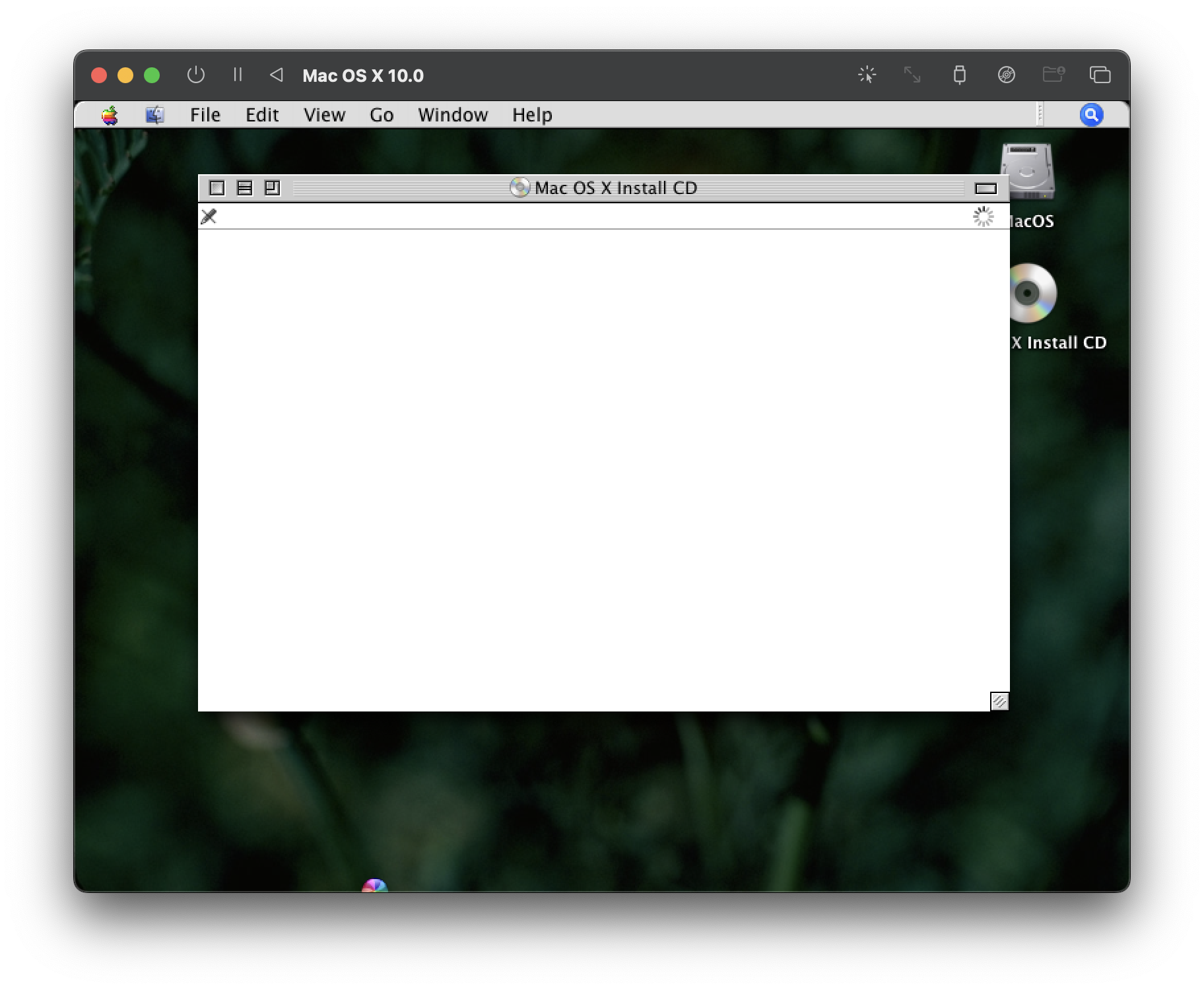Screen dimensions: 1204x990
Task: Click the resize grip of the Finder window
Action: [999, 701]
